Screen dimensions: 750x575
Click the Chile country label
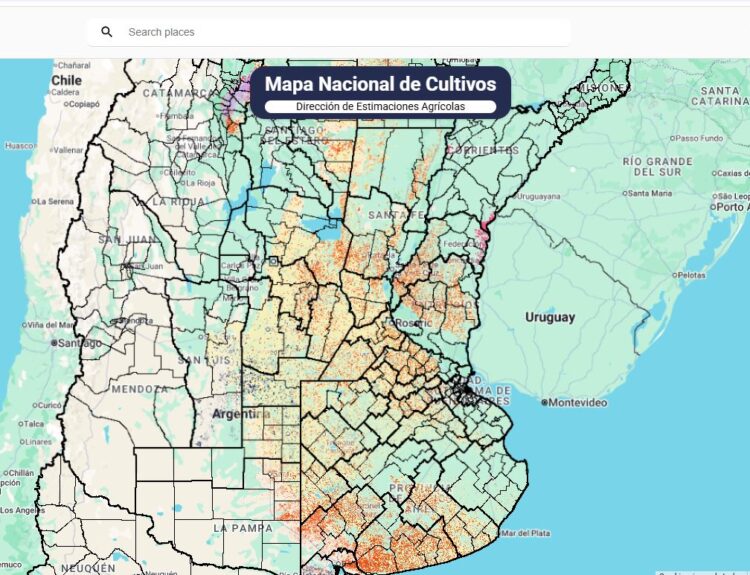click(65, 79)
